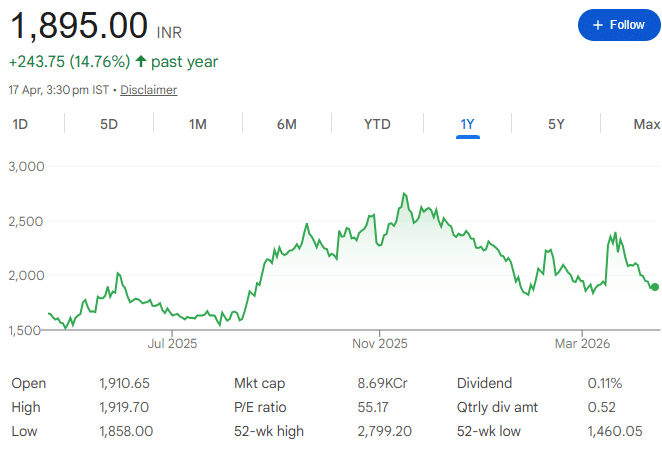Click the P/E ratio label
Image resolution: width=662 pixels, height=459 pixels.
point(260,407)
